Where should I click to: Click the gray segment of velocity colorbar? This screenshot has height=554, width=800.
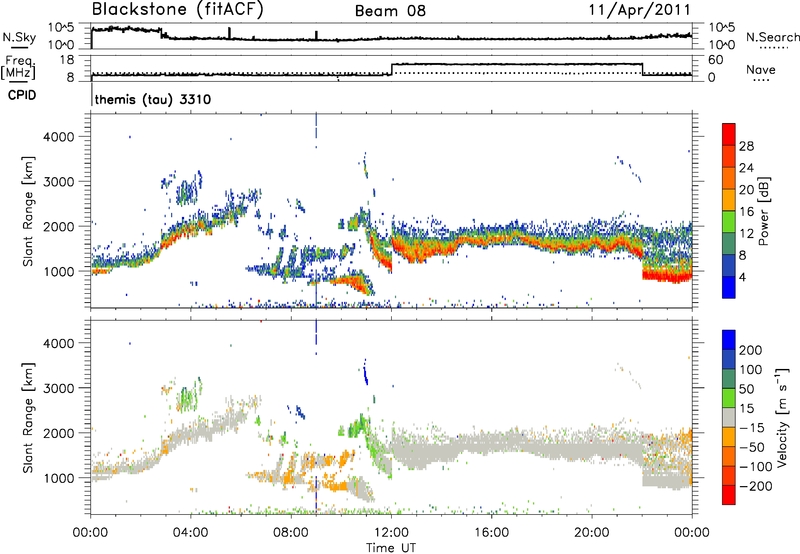coord(729,418)
